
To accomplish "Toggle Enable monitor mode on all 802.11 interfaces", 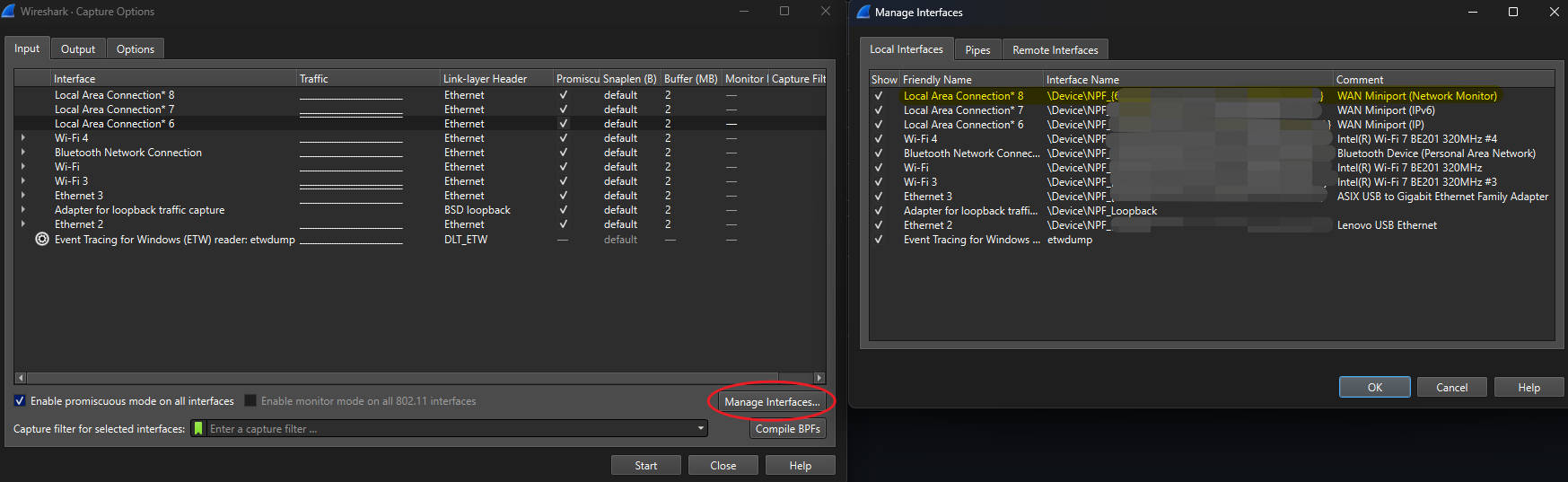I will click(250, 401).
